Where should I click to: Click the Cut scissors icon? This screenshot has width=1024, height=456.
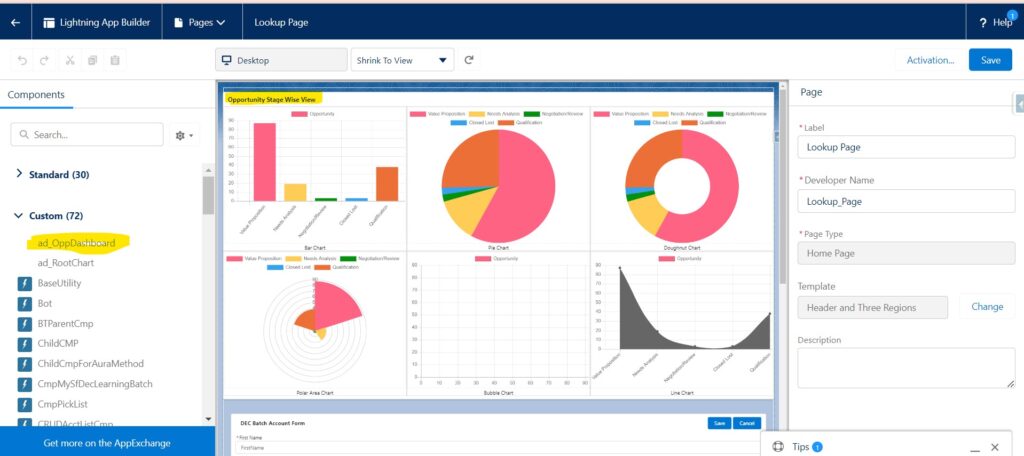(70, 60)
